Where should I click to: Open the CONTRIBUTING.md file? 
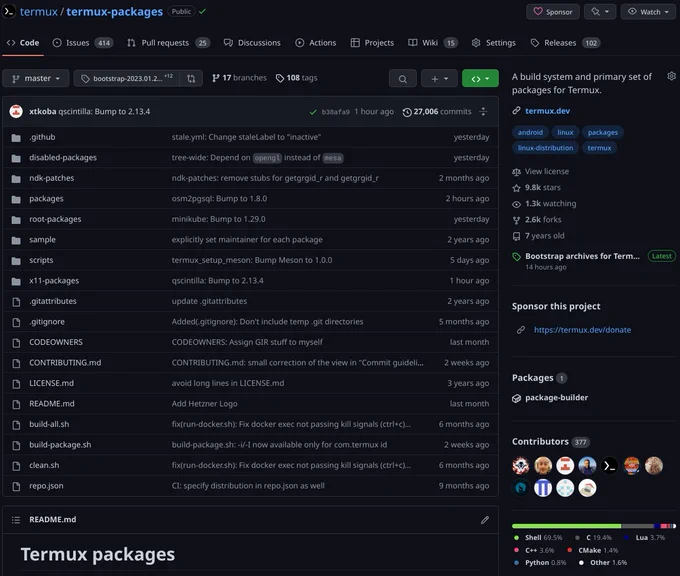65,363
